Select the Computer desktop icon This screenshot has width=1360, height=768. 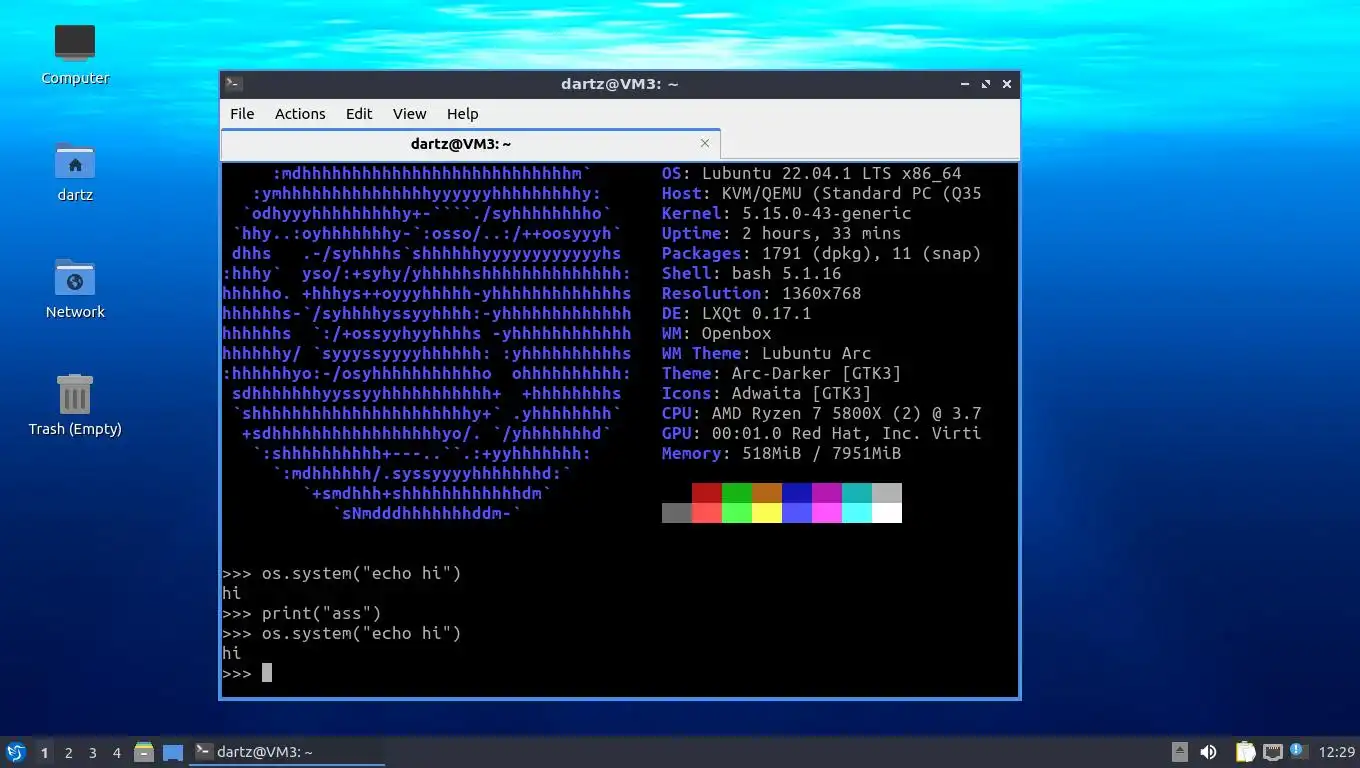click(75, 54)
